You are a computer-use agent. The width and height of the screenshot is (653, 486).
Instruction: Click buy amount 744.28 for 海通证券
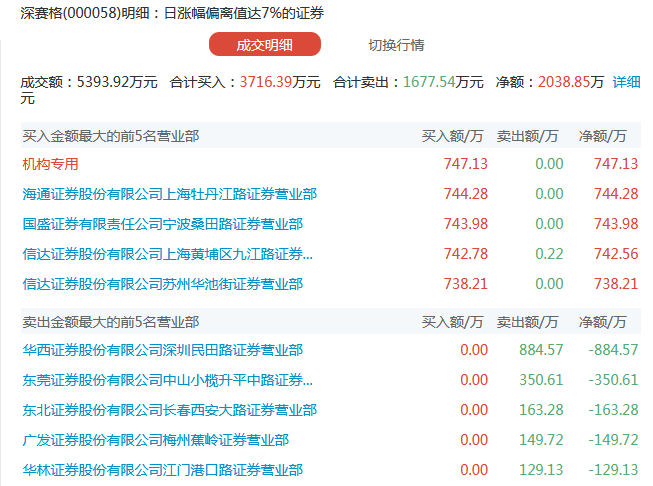[466, 194]
